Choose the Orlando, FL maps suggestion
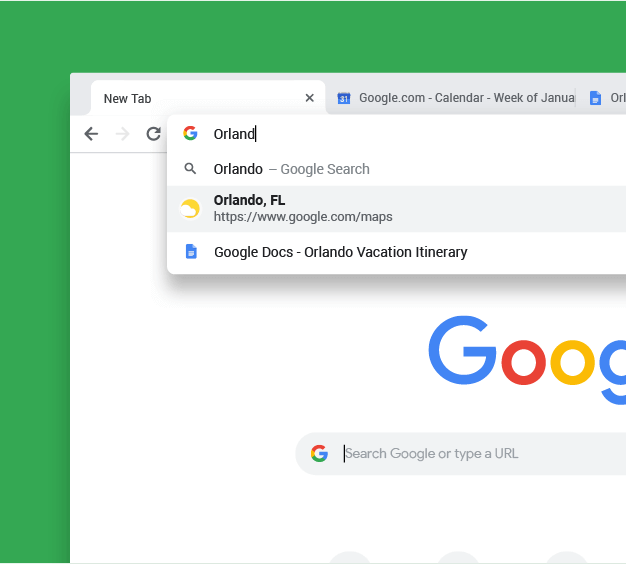The width and height of the screenshot is (626, 564). coord(396,209)
